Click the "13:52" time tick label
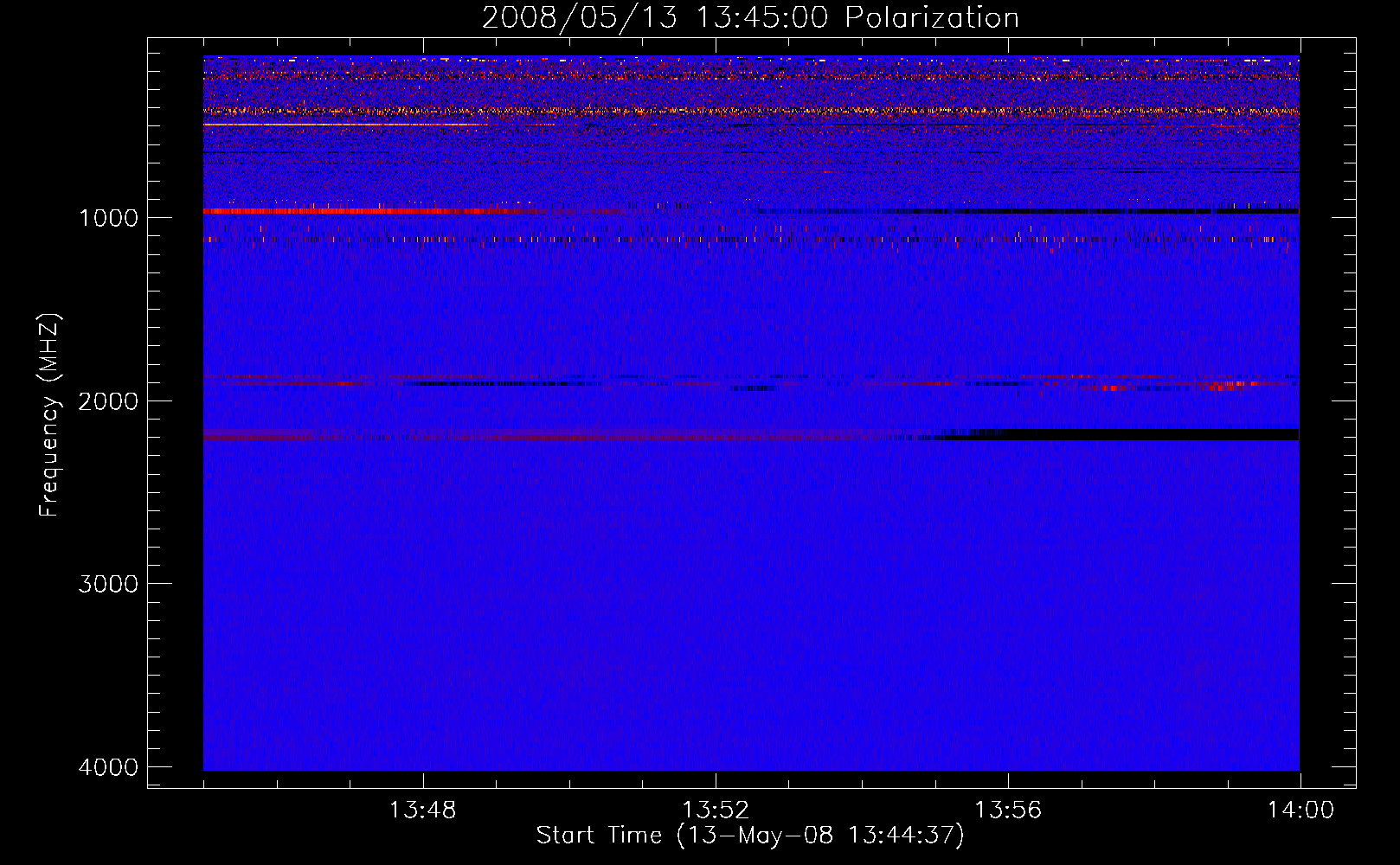 715,811
